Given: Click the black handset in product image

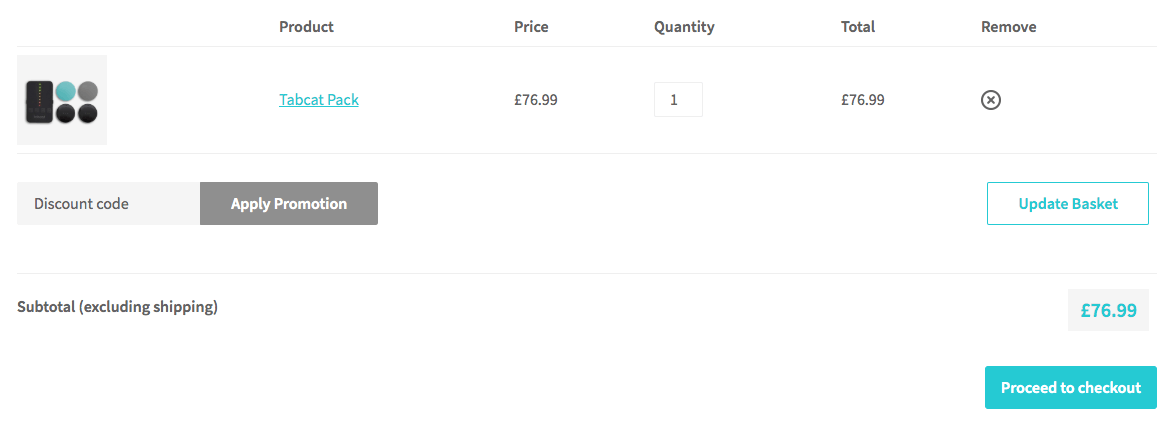Looking at the screenshot, I should click(39, 102).
